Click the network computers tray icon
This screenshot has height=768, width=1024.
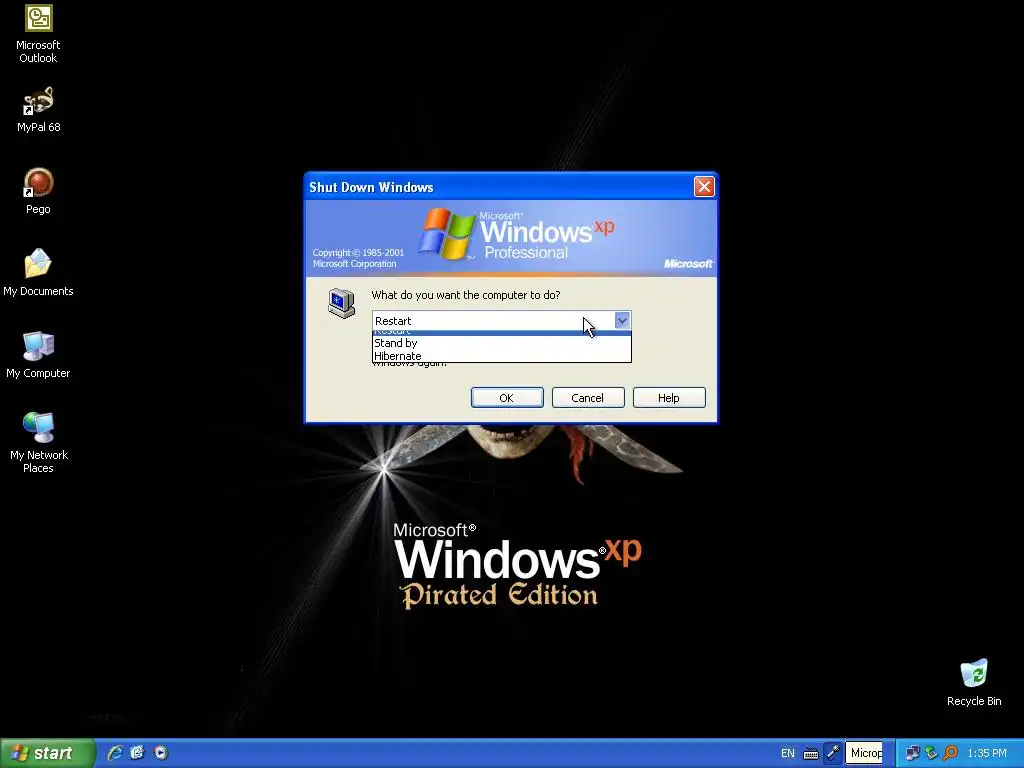pyautogui.click(x=912, y=753)
